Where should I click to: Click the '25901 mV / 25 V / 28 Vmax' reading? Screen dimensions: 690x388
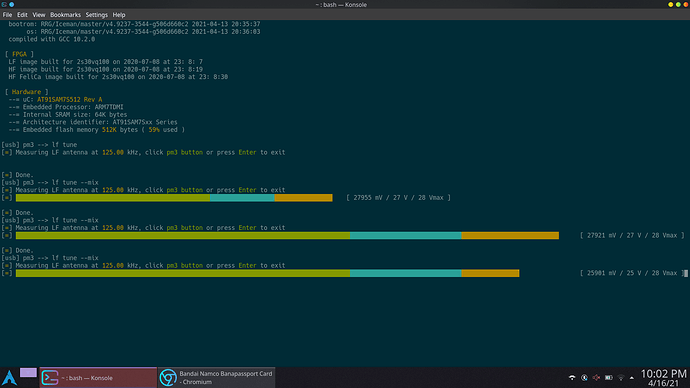(x=632, y=273)
